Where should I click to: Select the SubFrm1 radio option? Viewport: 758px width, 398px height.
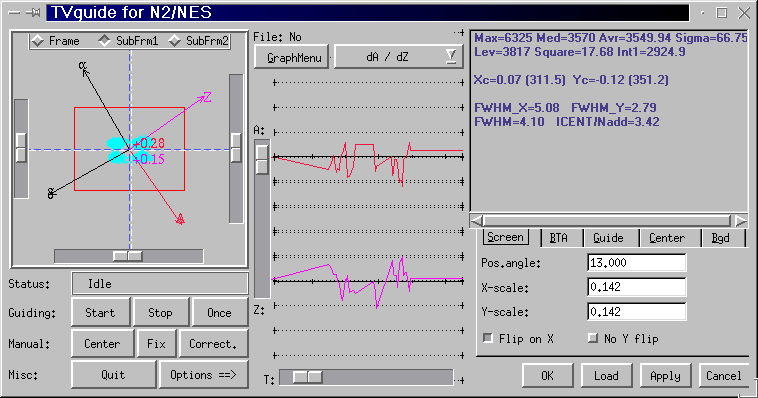(129, 41)
